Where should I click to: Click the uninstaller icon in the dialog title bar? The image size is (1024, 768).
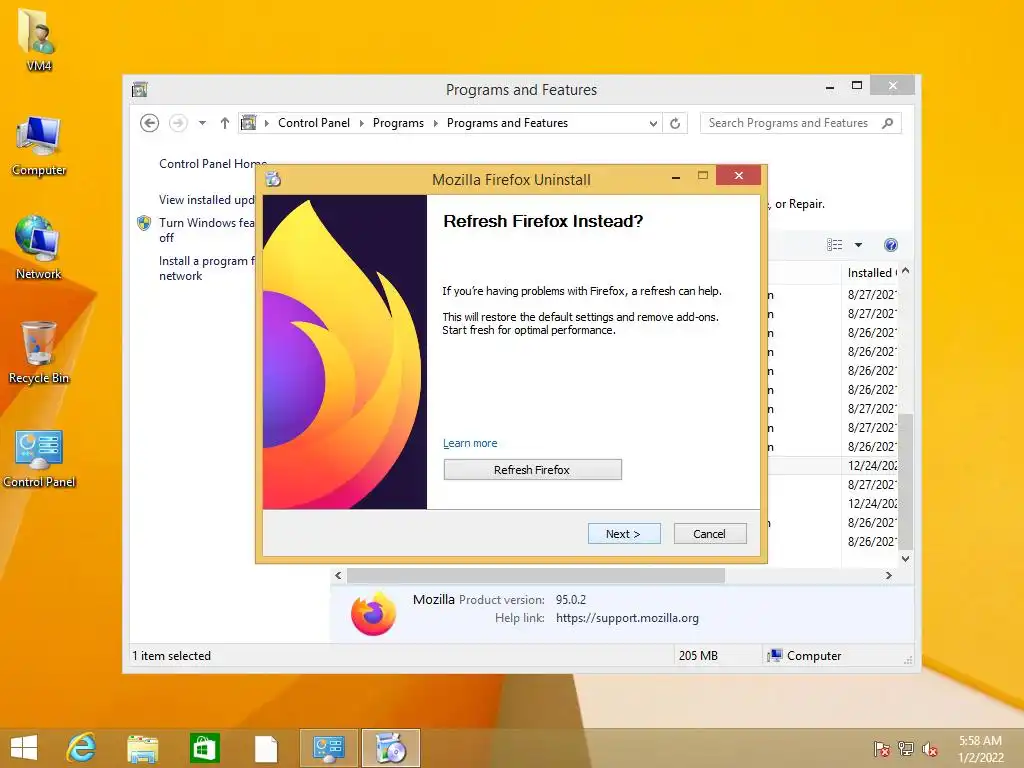tap(273, 179)
